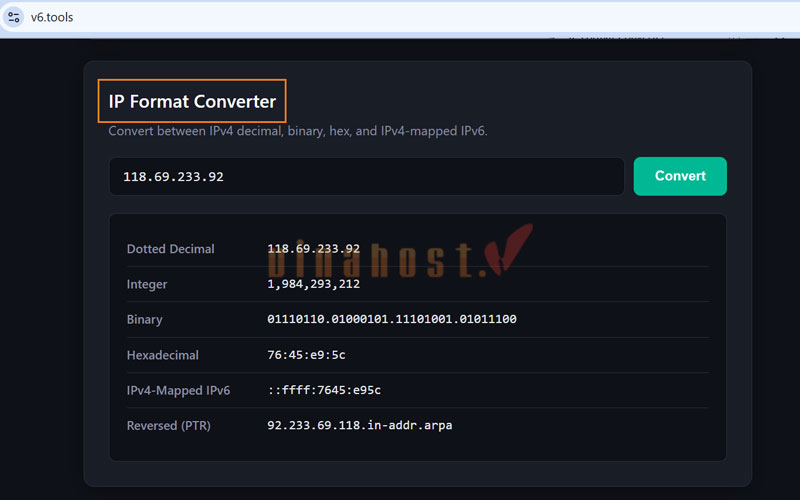Select the dotted decimal value 118.69.233.92 in results
The height and width of the screenshot is (500, 800).
(x=313, y=249)
